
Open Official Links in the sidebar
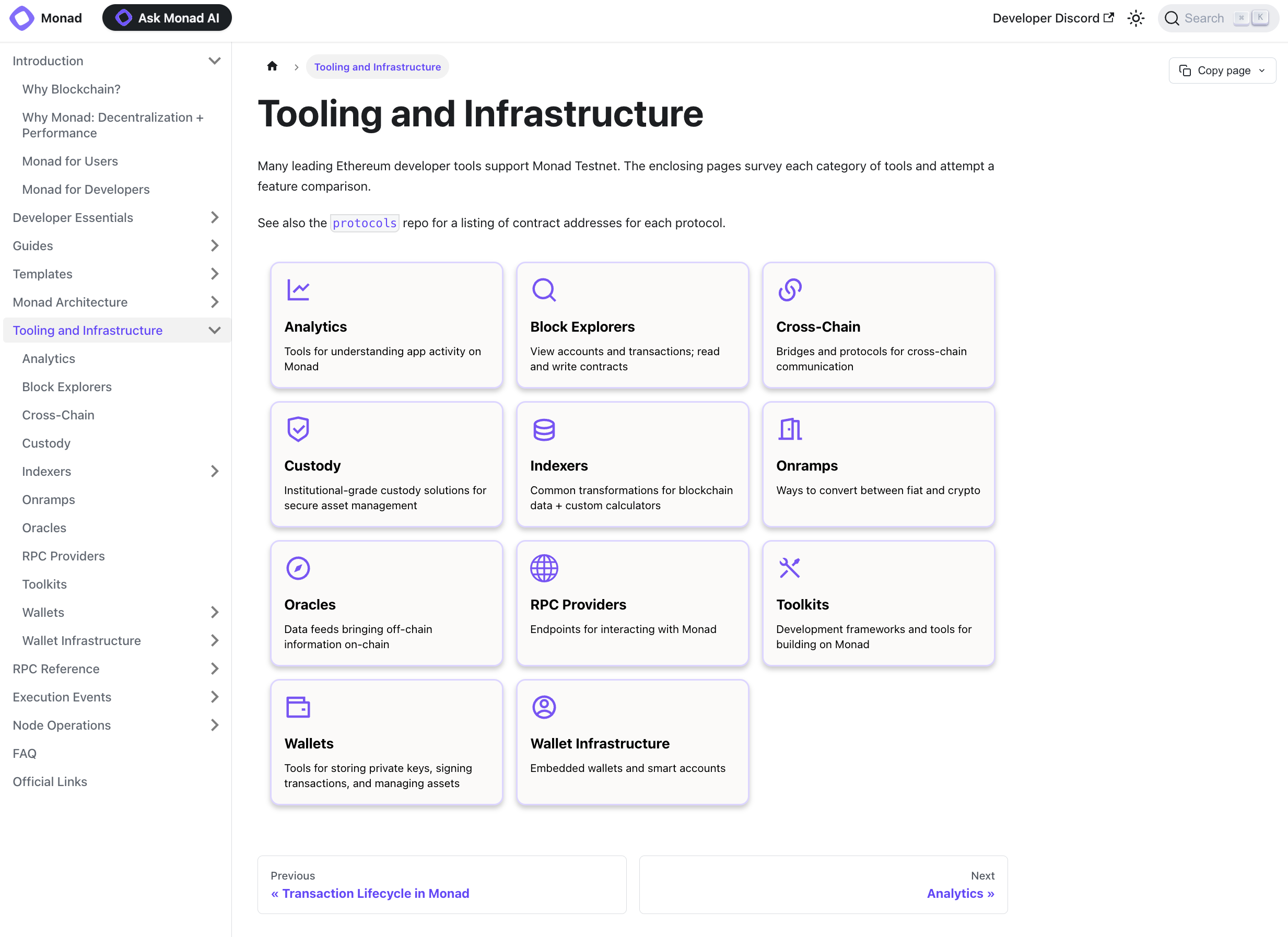[x=50, y=782]
